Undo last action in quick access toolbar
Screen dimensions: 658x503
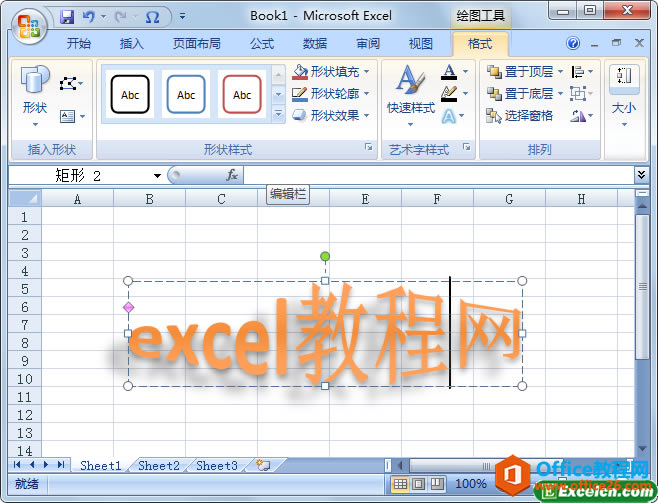click(x=89, y=17)
